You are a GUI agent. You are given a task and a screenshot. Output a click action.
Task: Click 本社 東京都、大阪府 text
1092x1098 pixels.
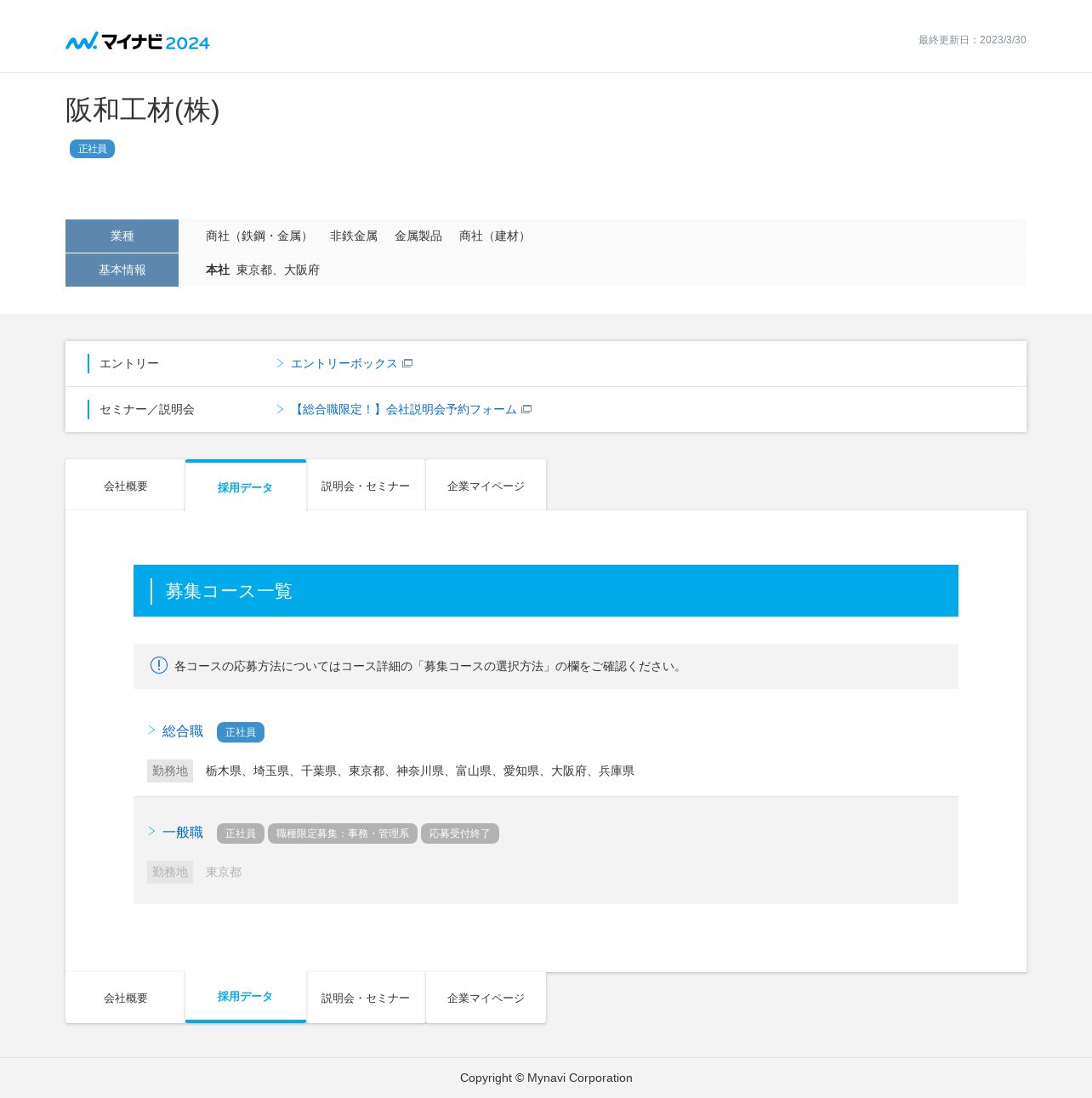263,270
